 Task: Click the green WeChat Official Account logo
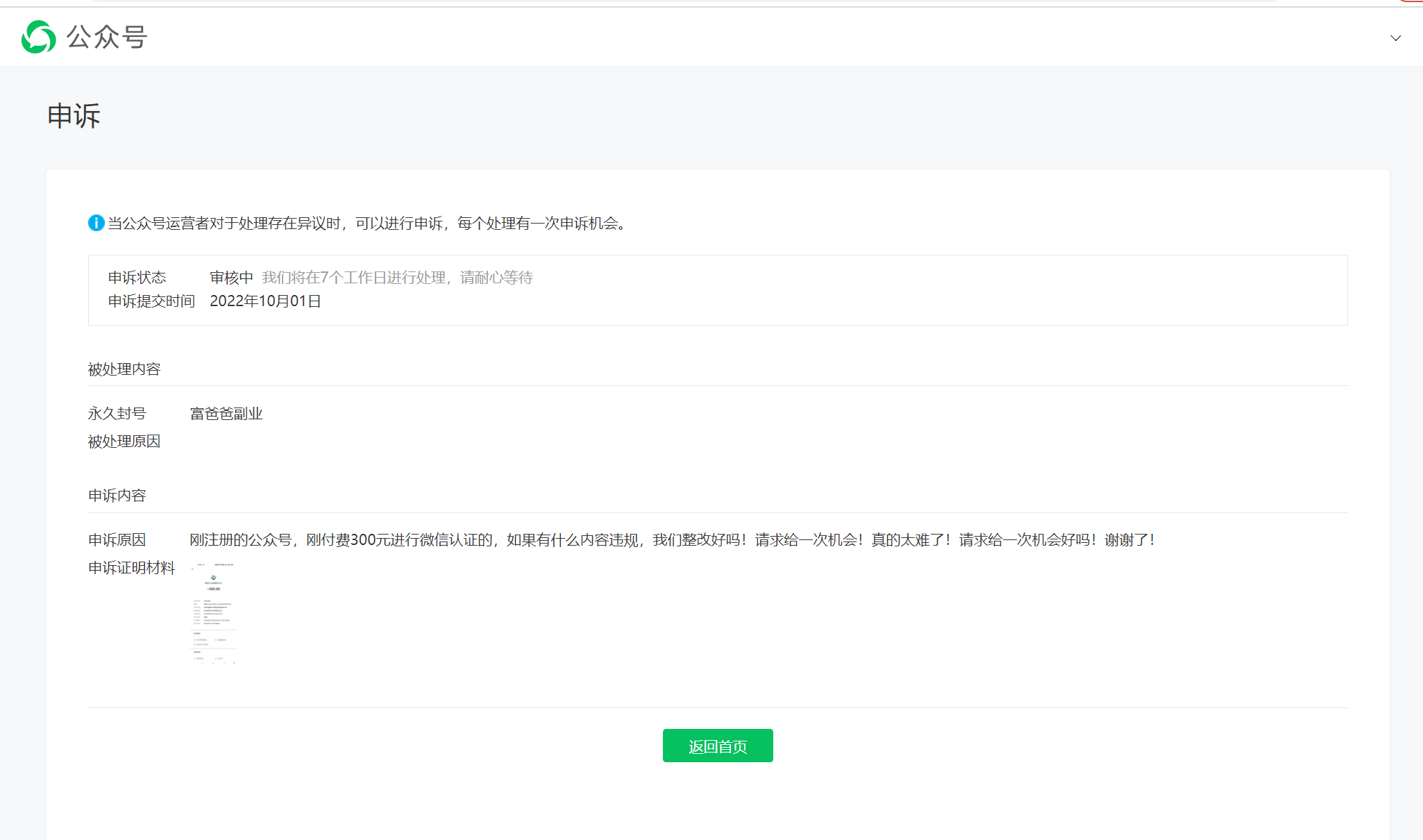[x=39, y=37]
